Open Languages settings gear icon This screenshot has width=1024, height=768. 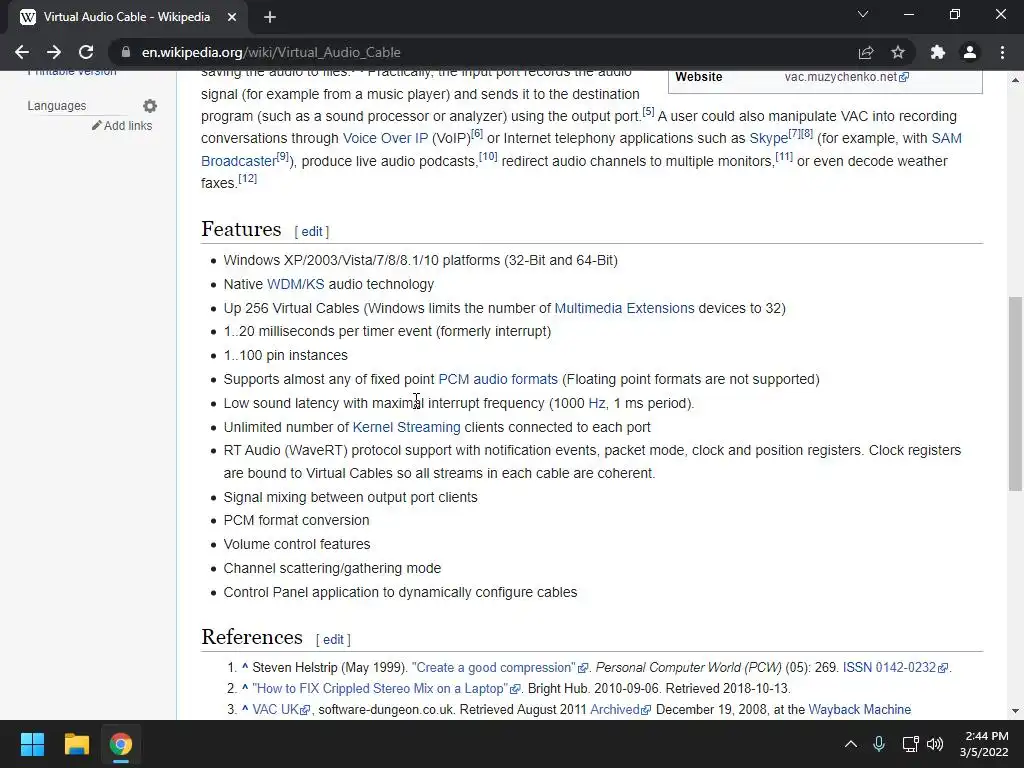[x=150, y=106]
